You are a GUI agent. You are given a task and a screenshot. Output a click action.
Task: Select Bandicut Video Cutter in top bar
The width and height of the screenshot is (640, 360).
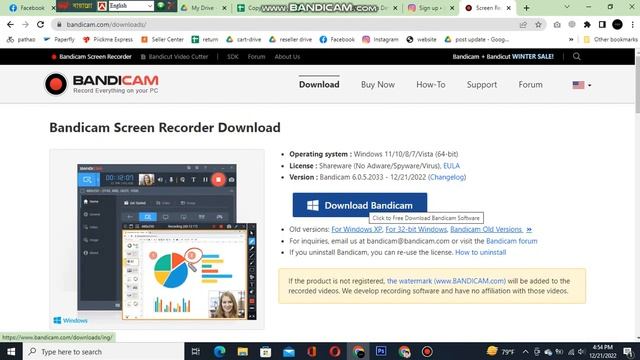[x=174, y=56]
